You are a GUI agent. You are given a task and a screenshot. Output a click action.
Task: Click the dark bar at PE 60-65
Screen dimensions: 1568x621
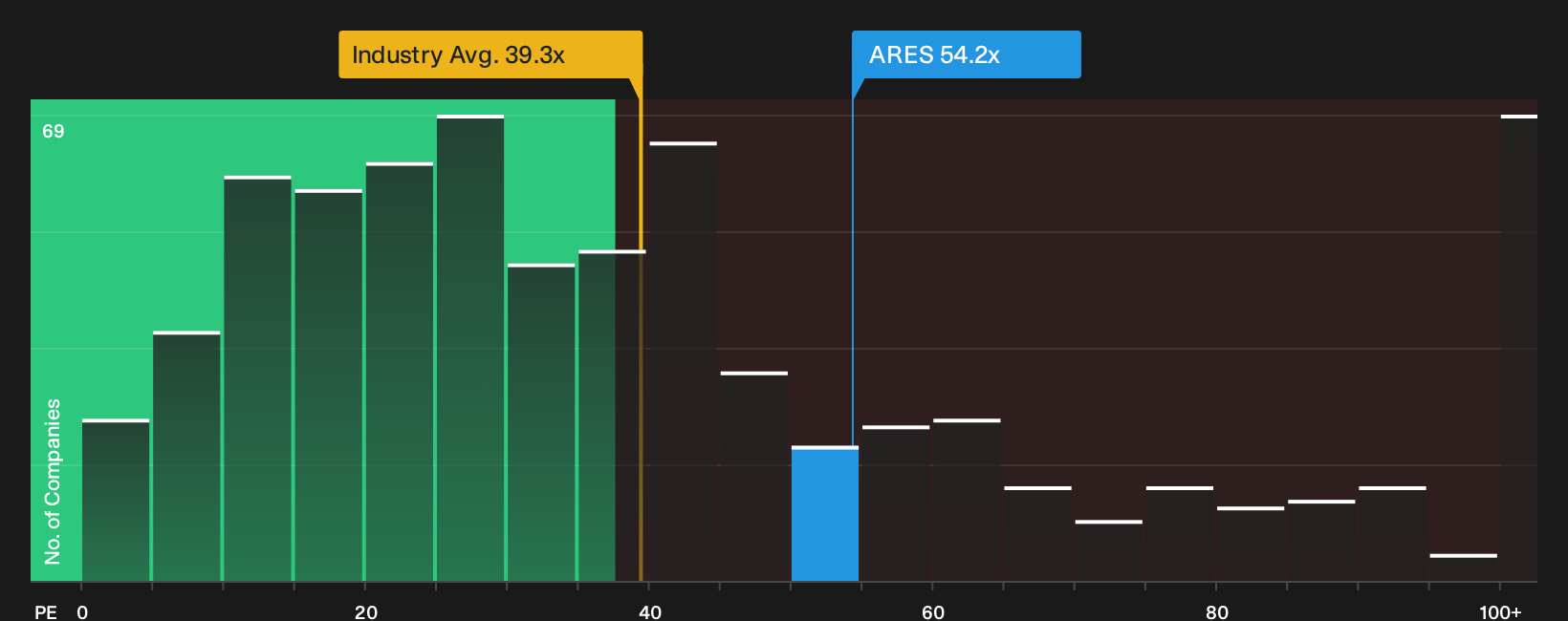[967, 501]
